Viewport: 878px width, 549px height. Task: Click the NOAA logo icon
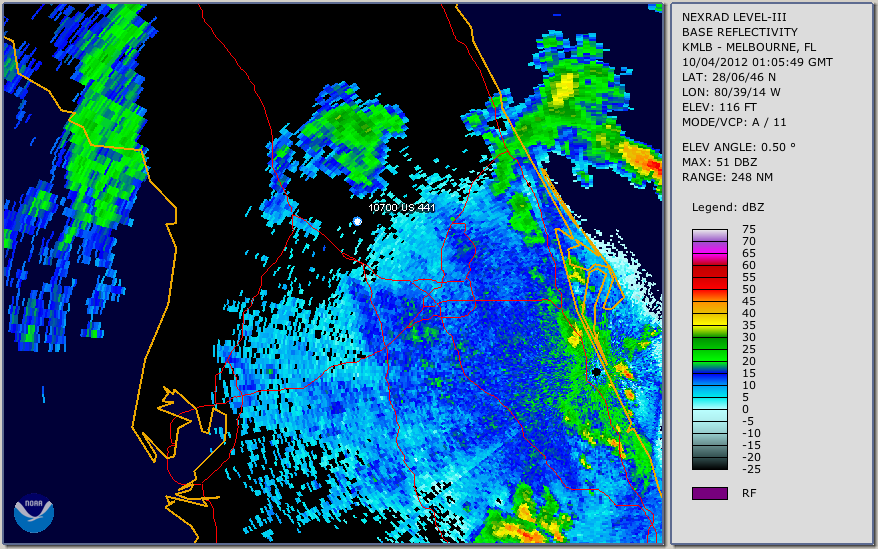(34, 513)
